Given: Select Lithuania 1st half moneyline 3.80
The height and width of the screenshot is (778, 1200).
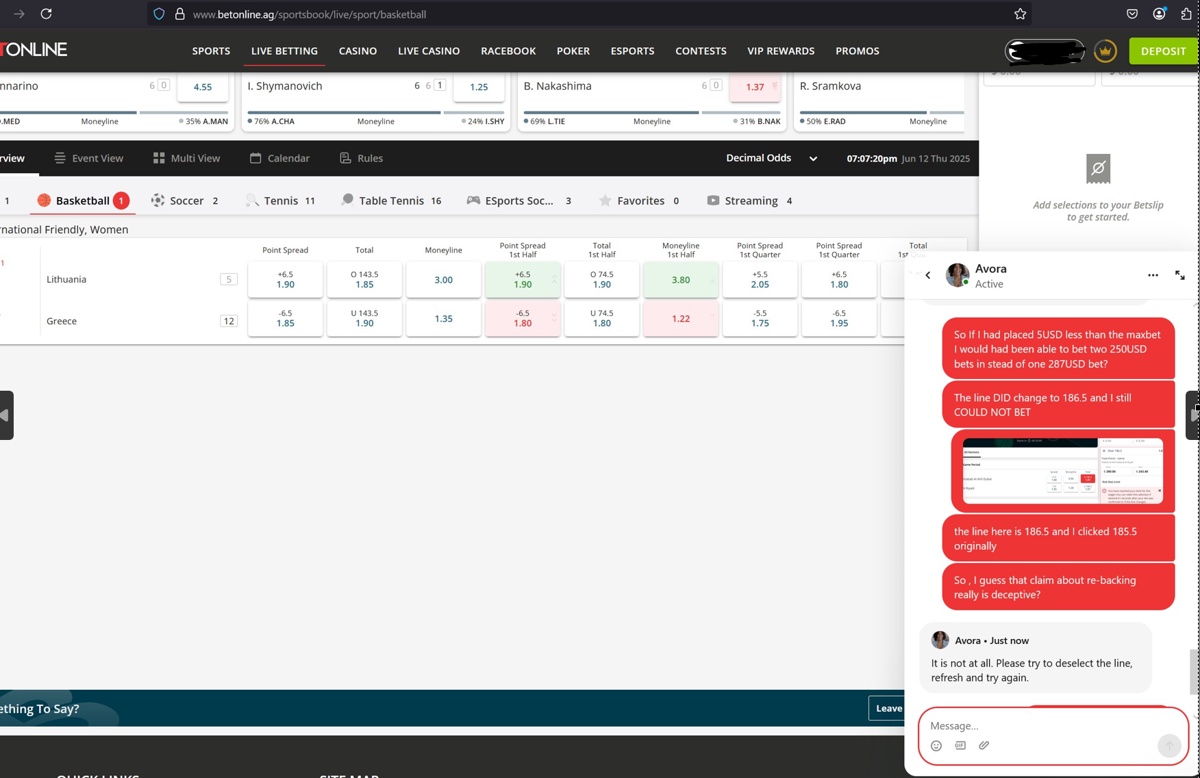Looking at the screenshot, I should (x=681, y=280).
